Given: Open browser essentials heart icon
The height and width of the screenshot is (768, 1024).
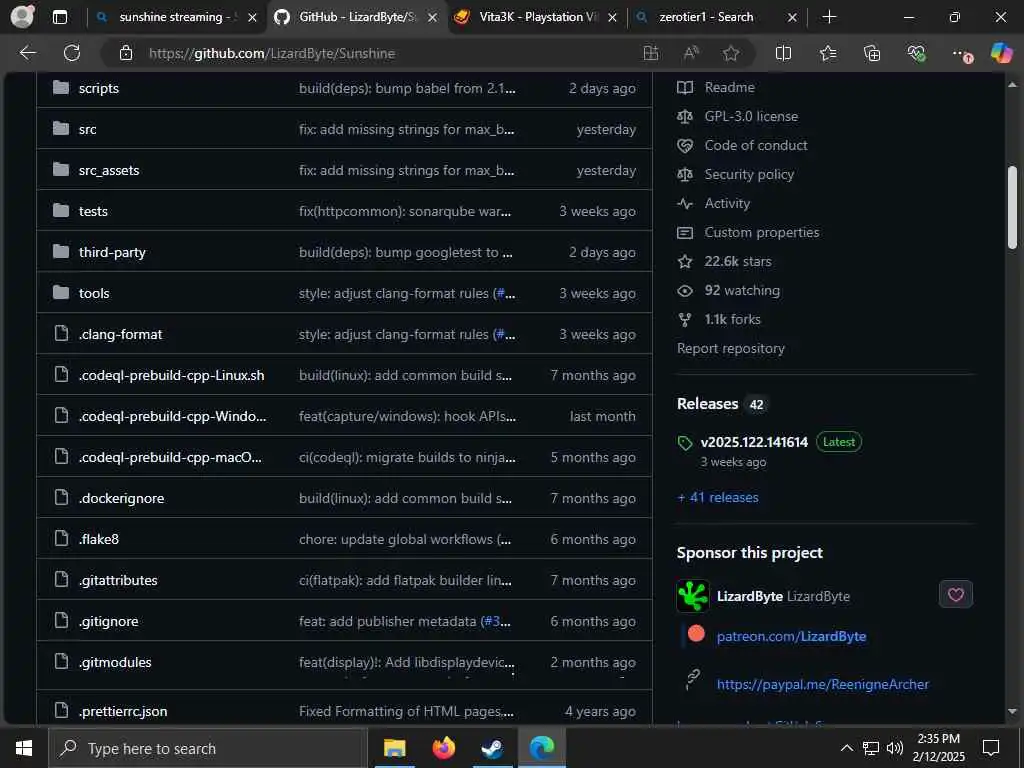Looking at the screenshot, I should (916, 54).
